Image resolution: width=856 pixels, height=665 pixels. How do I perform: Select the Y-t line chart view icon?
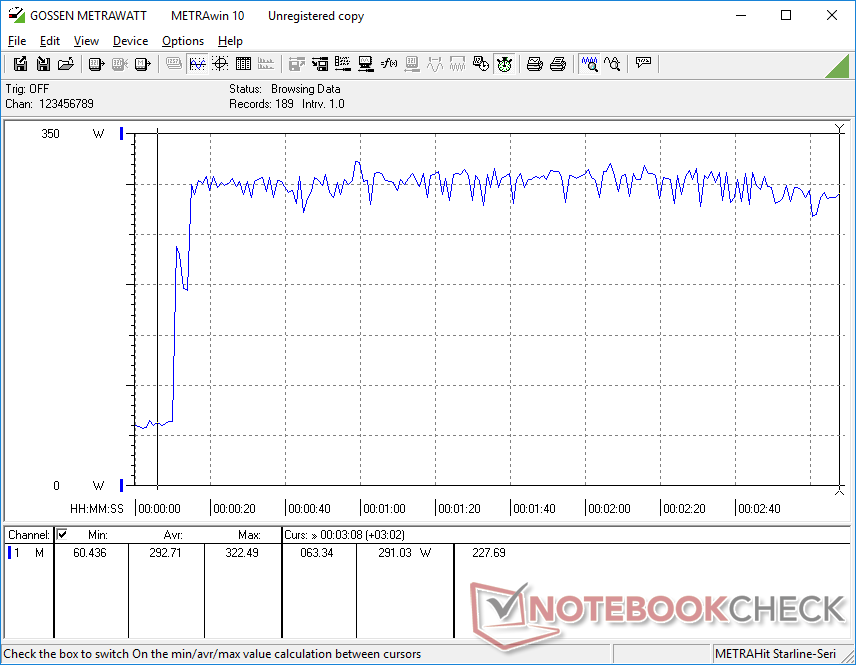click(x=197, y=64)
